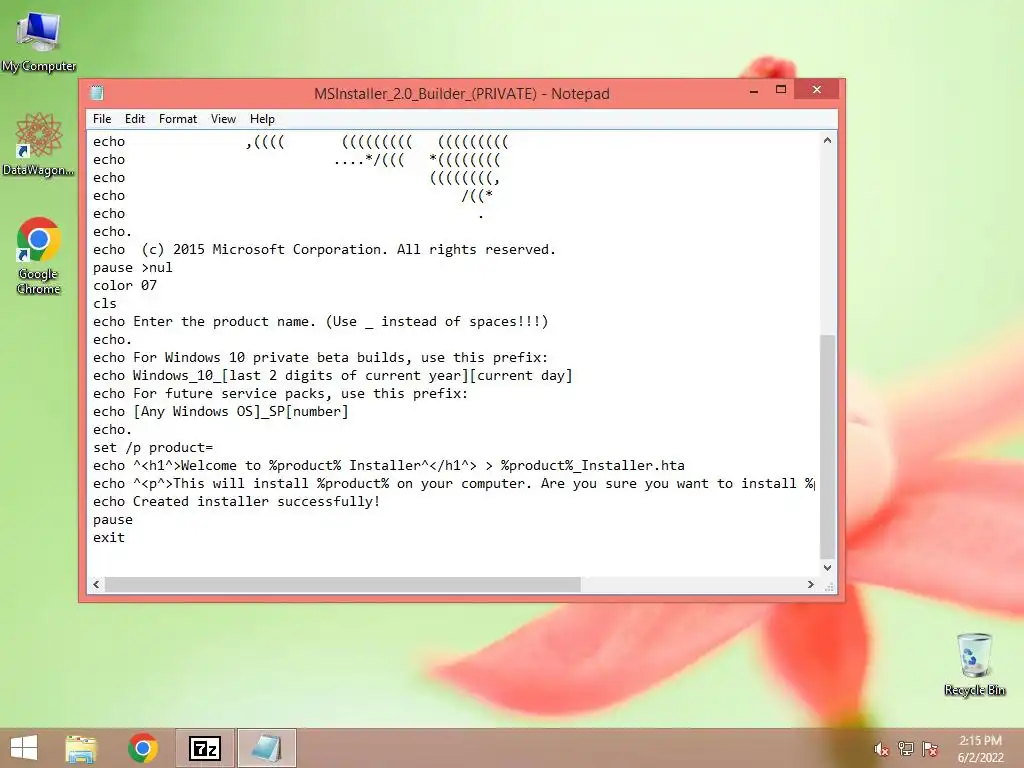Click the 'exit' line at the end

pyautogui.click(x=108, y=537)
